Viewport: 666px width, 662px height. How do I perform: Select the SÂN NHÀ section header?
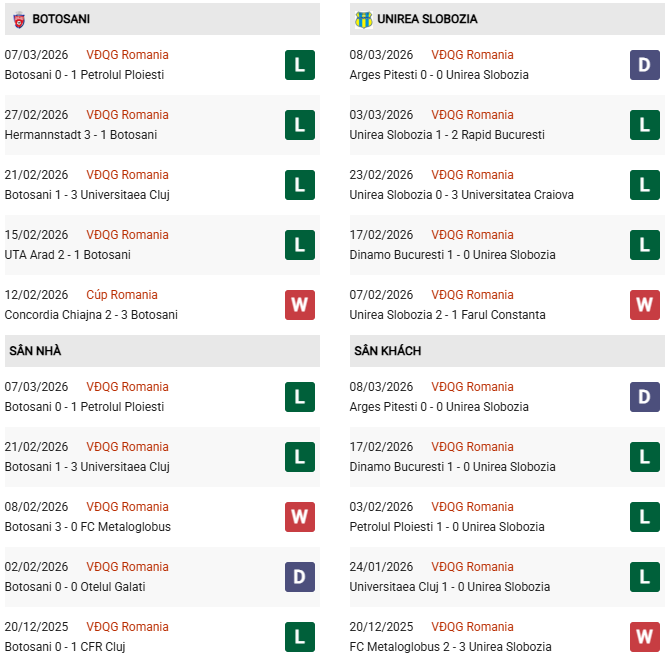pyautogui.click(x=35, y=351)
